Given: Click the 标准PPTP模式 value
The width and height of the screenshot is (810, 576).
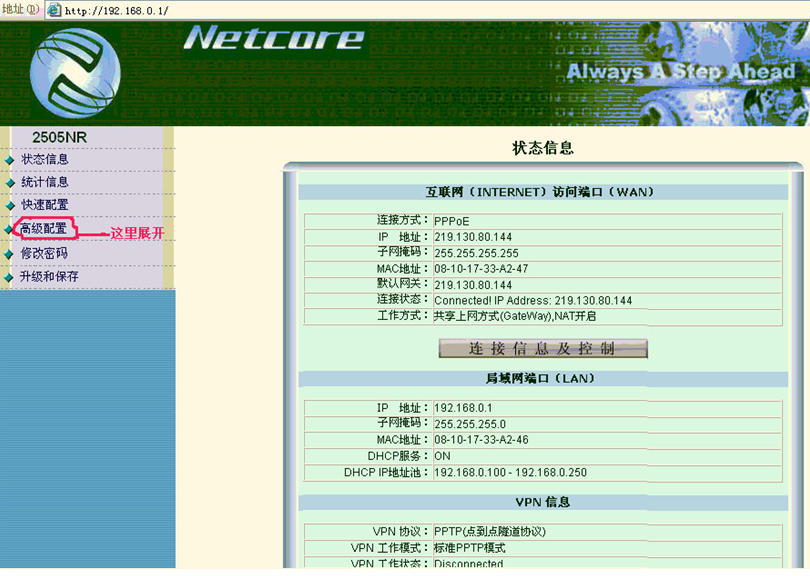Looking at the screenshot, I should pos(470,548).
